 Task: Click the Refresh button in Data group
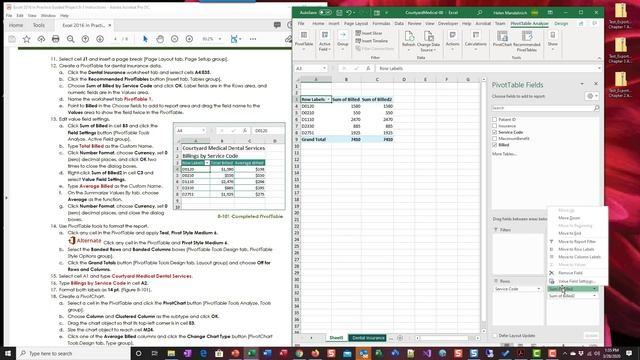[x=409, y=40]
